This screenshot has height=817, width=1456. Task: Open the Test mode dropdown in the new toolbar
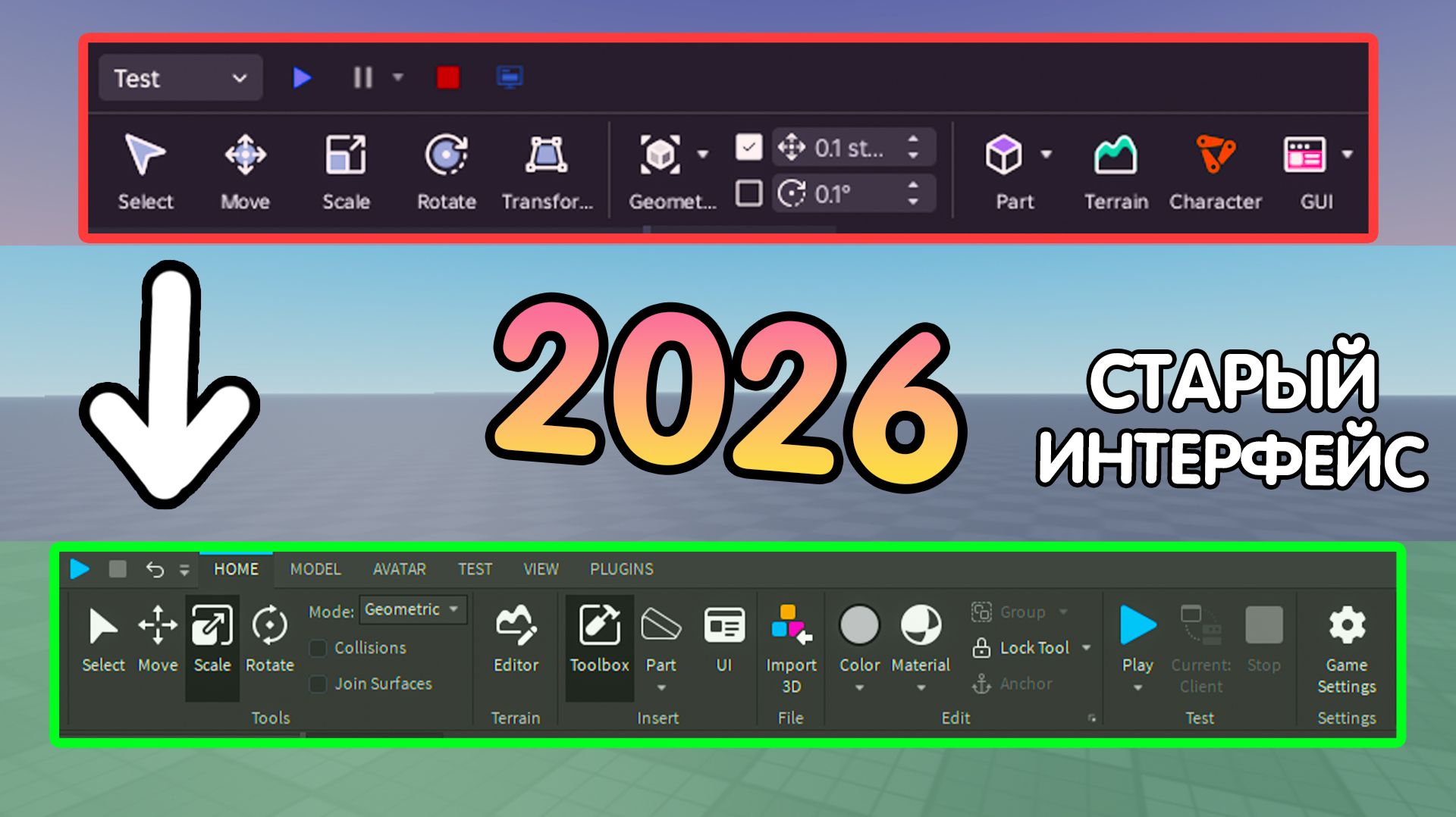(180, 78)
